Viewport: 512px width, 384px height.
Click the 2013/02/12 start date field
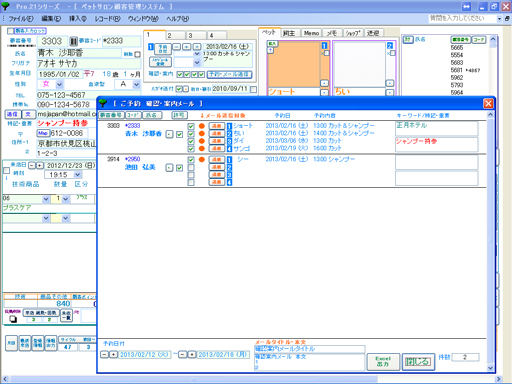click(145, 354)
